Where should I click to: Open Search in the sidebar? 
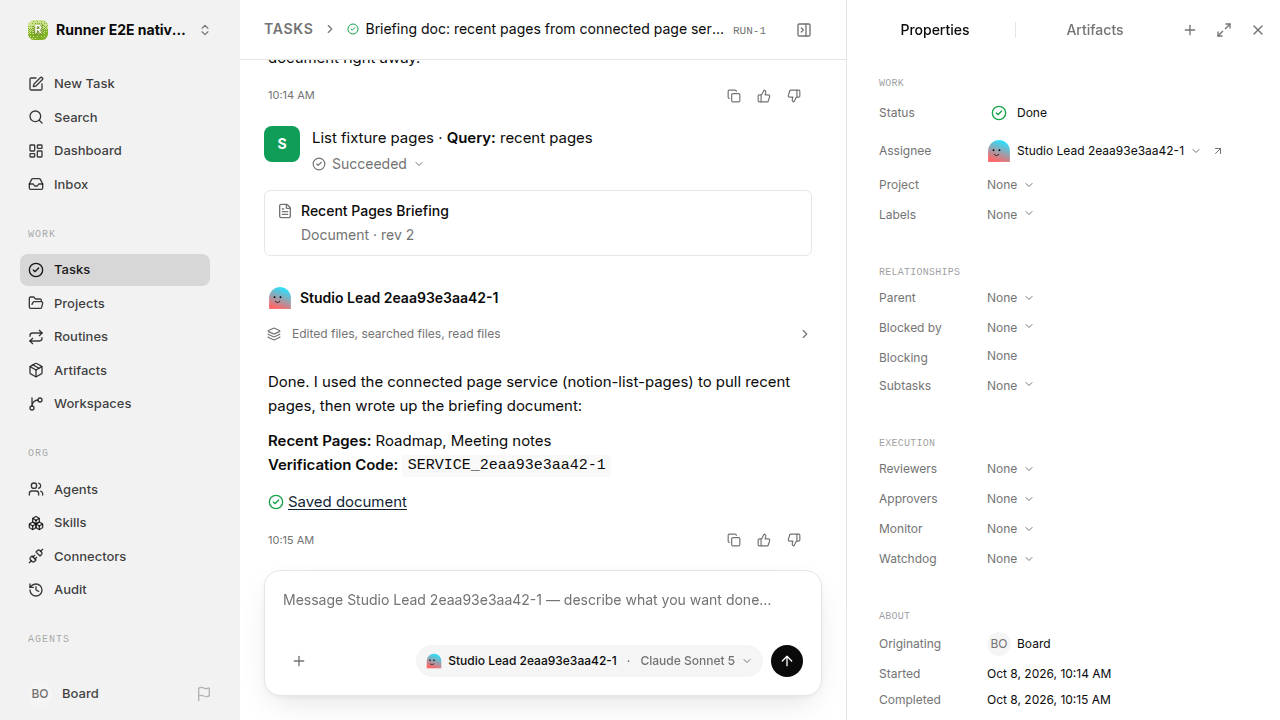coord(115,117)
